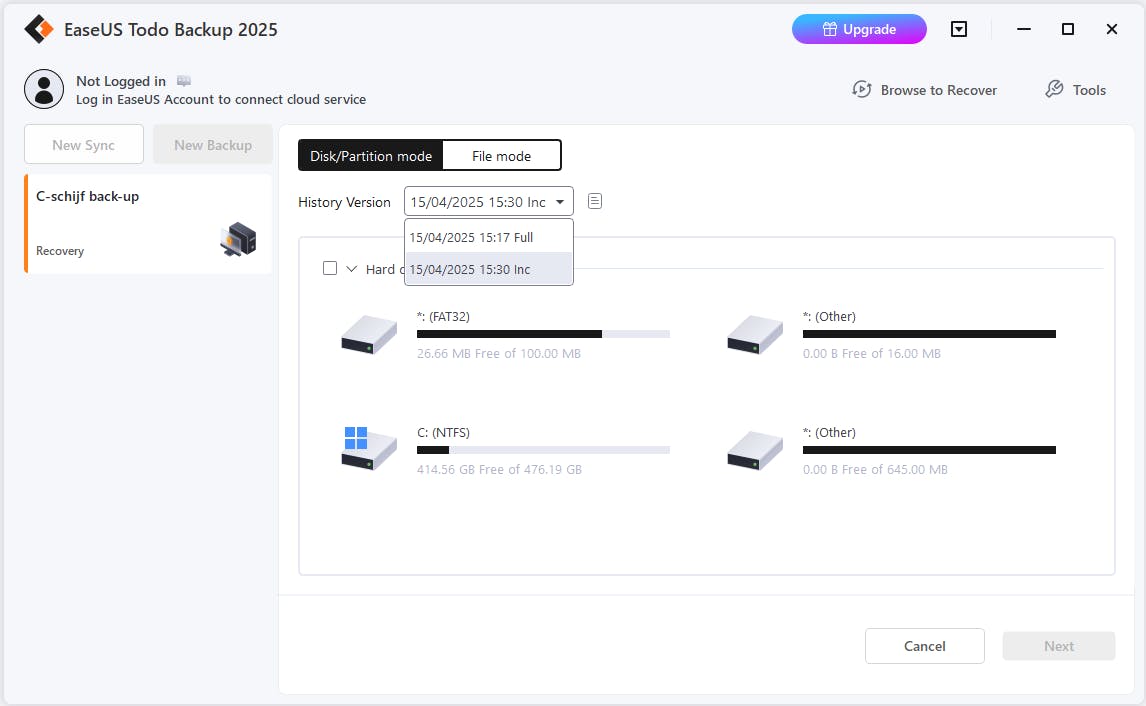Click the message icon beside Not Logged in

click(x=183, y=81)
